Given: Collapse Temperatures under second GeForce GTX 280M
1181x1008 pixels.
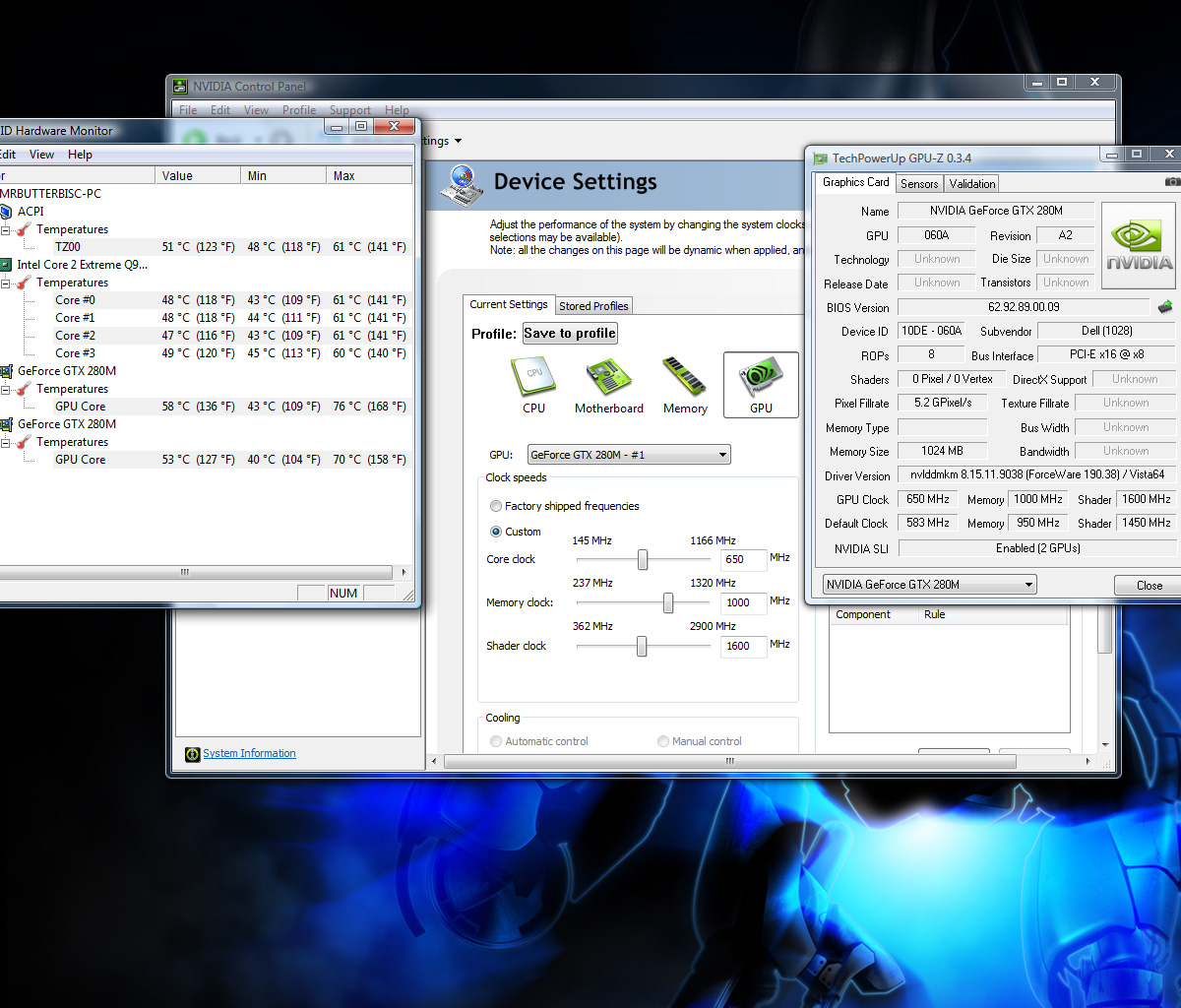Looking at the screenshot, I should pos(5,442).
